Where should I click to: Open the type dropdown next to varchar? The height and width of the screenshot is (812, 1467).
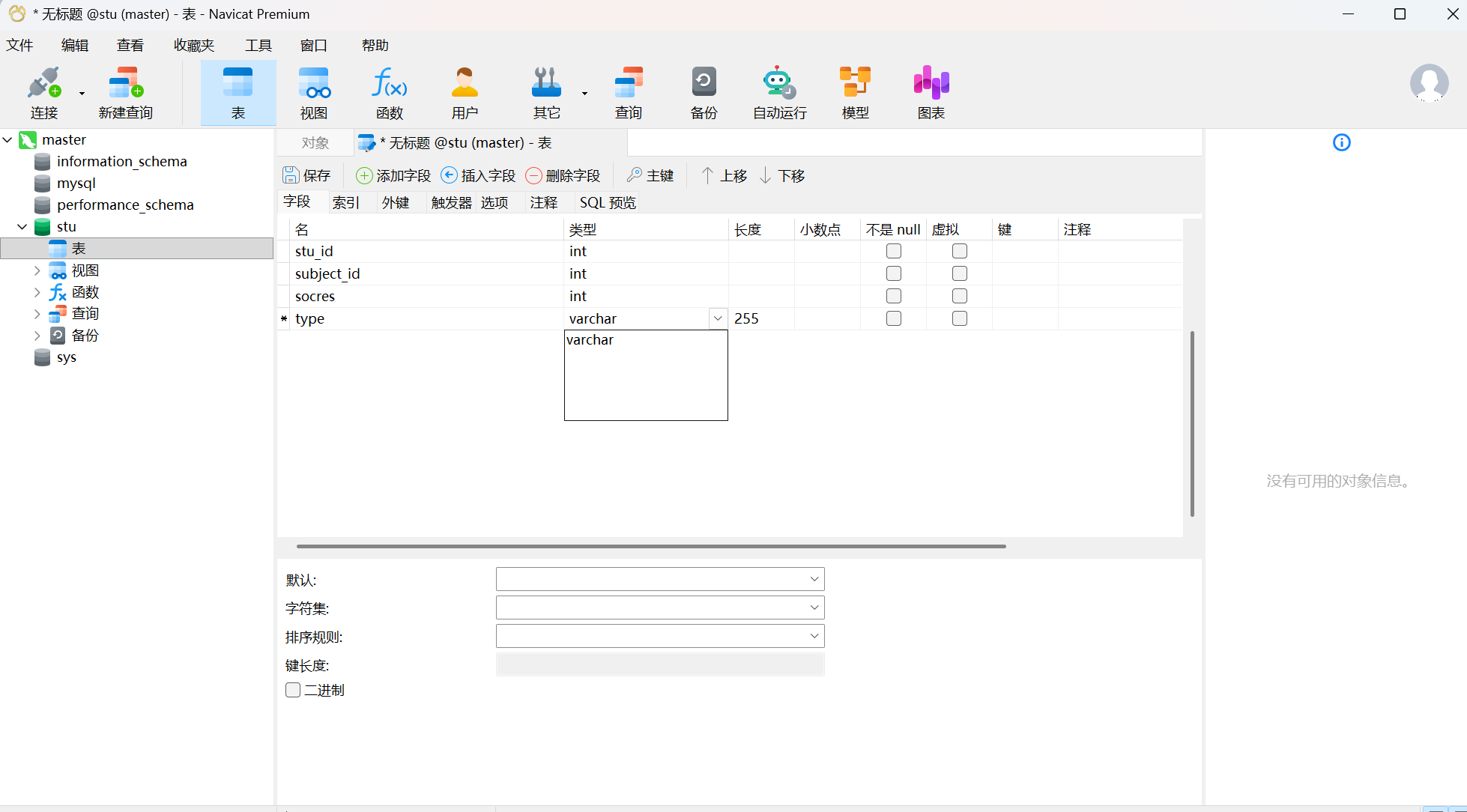717,318
